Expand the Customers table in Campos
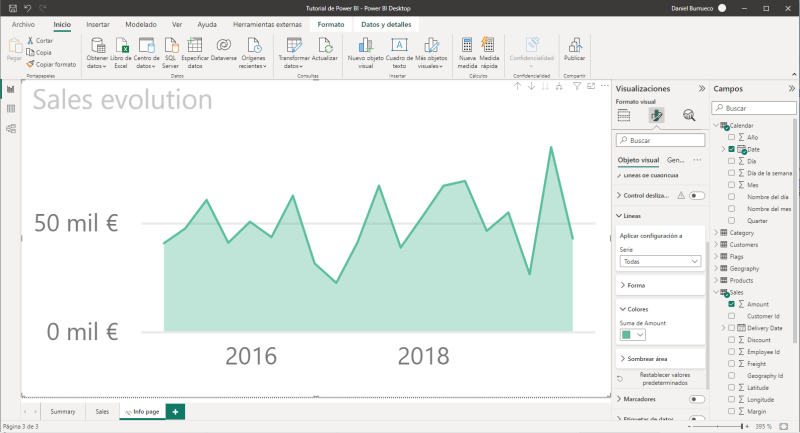 click(x=716, y=244)
